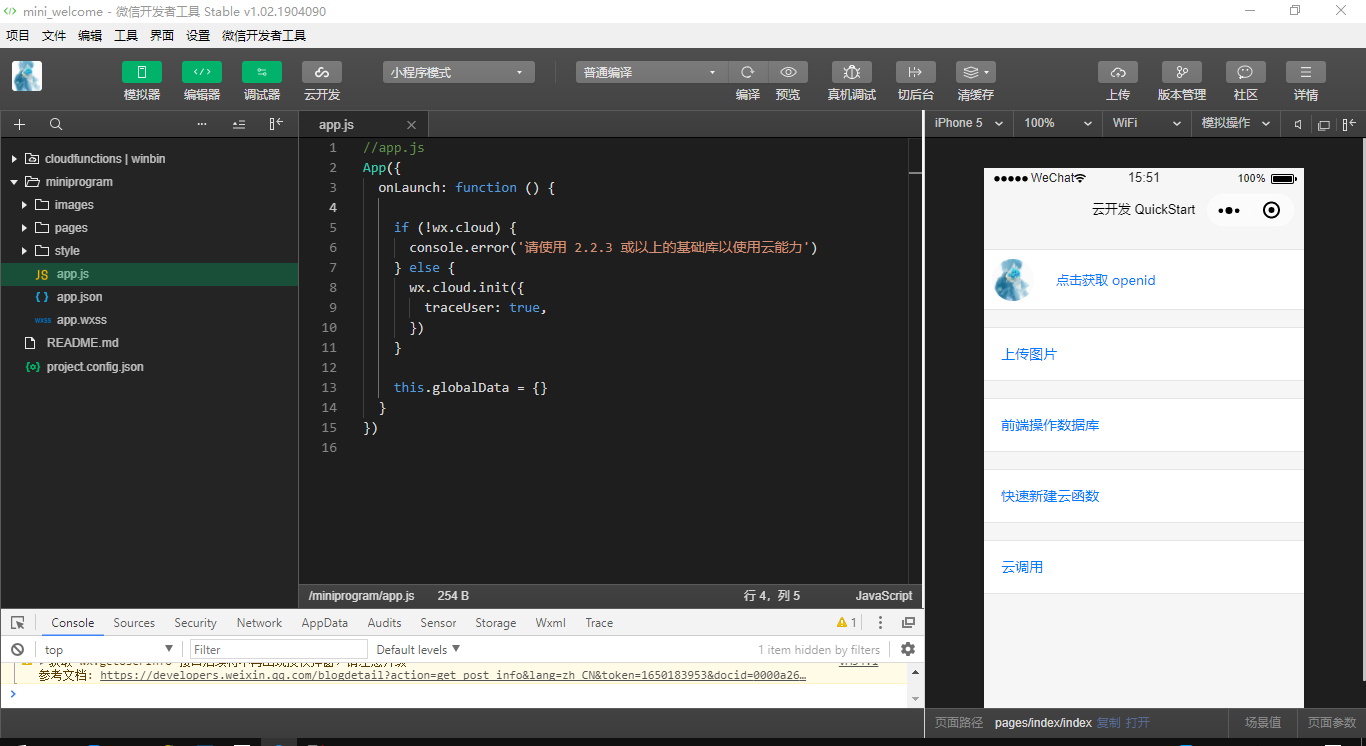1366x746 pixels.
Task: Toggle the 编辑器 editor panel button
Action: pos(202,72)
